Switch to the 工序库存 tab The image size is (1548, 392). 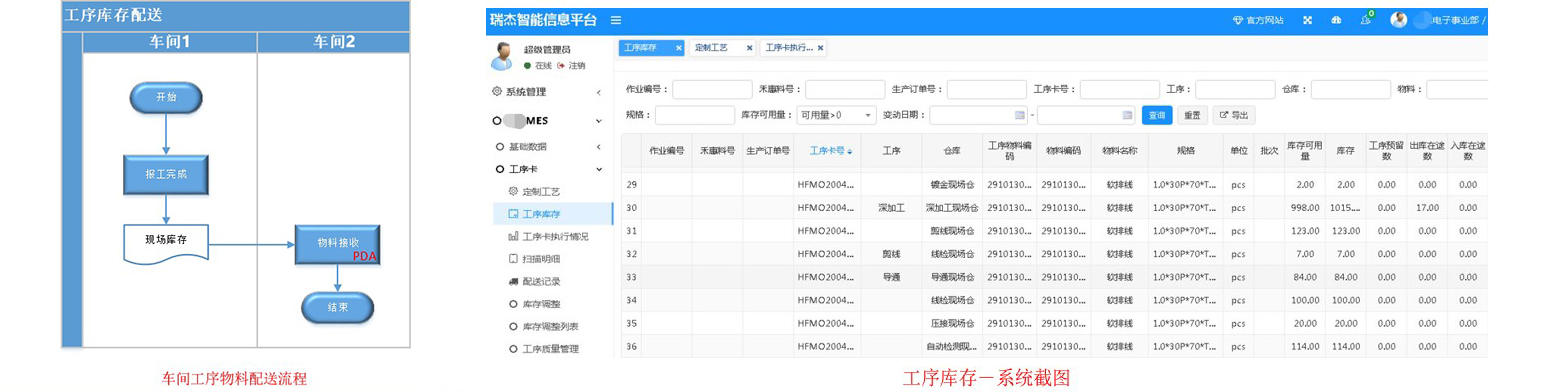641,47
